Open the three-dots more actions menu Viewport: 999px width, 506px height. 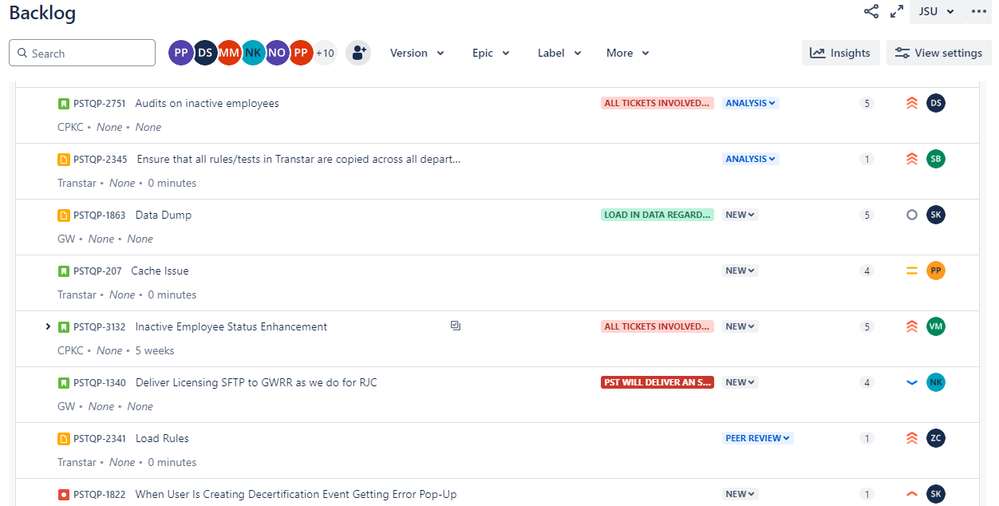coord(979,11)
